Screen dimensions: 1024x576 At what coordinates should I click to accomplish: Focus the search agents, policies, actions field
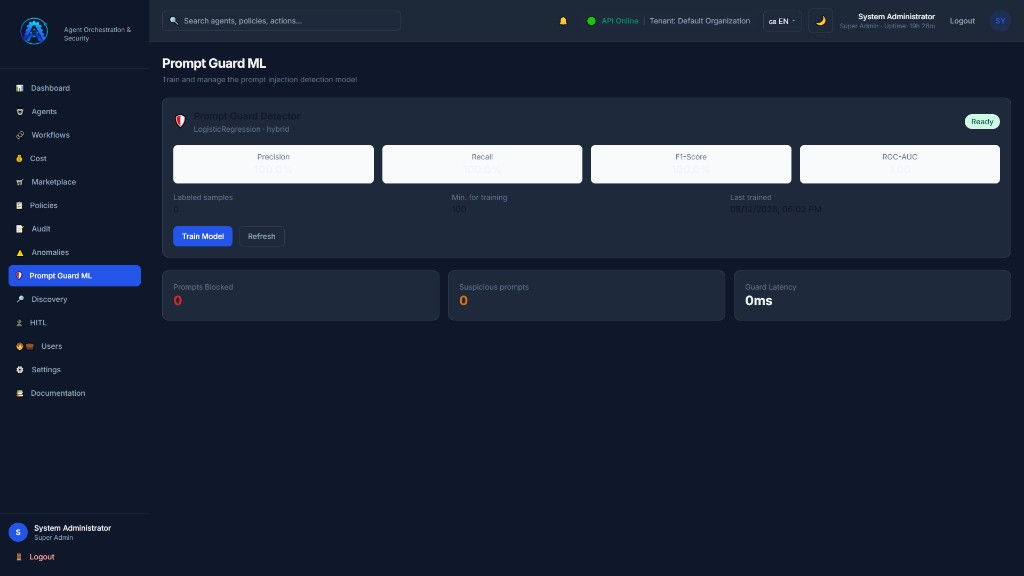click(x=281, y=21)
